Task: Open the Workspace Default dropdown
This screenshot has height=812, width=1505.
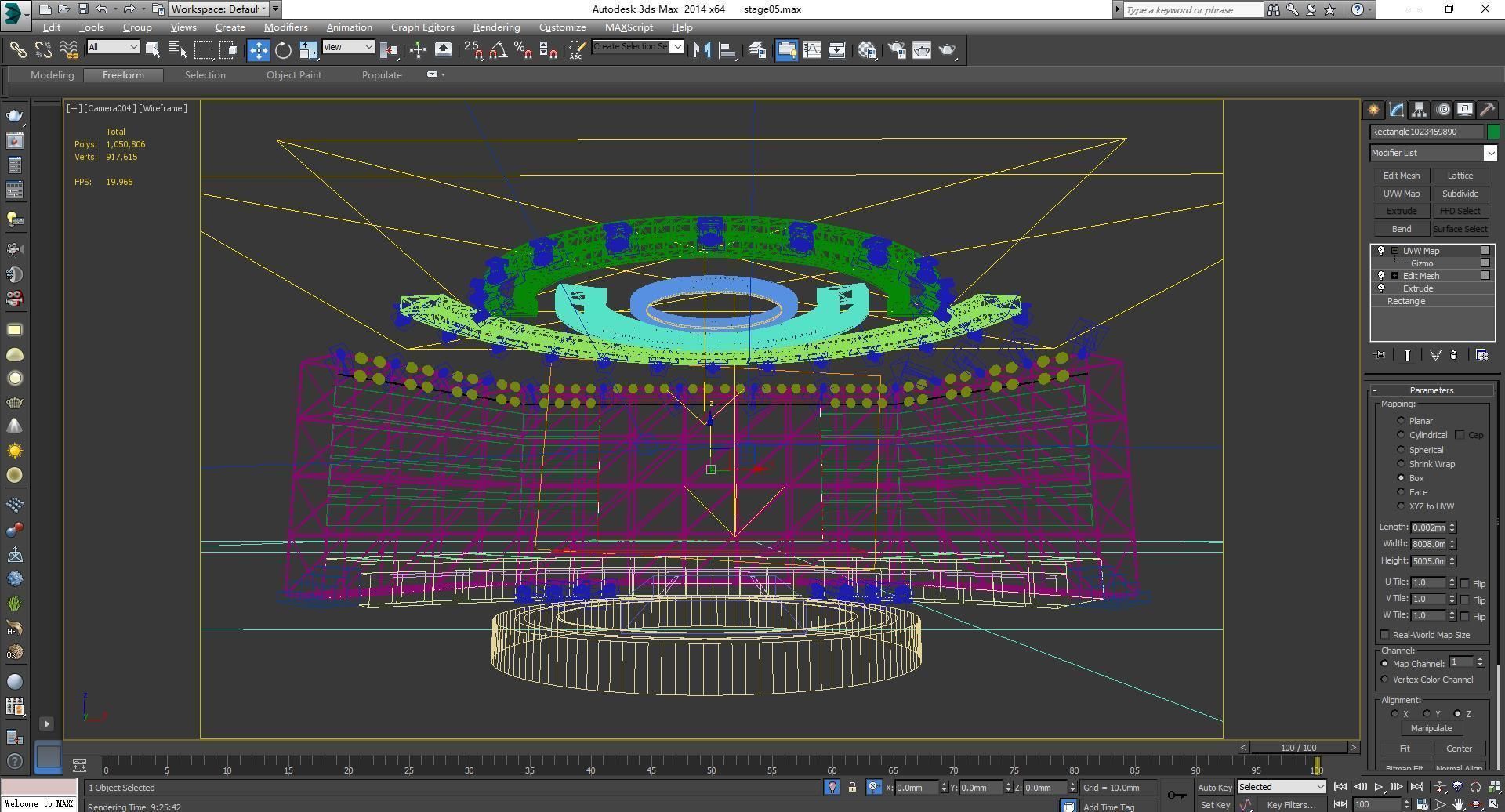Action: coord(219,9)
